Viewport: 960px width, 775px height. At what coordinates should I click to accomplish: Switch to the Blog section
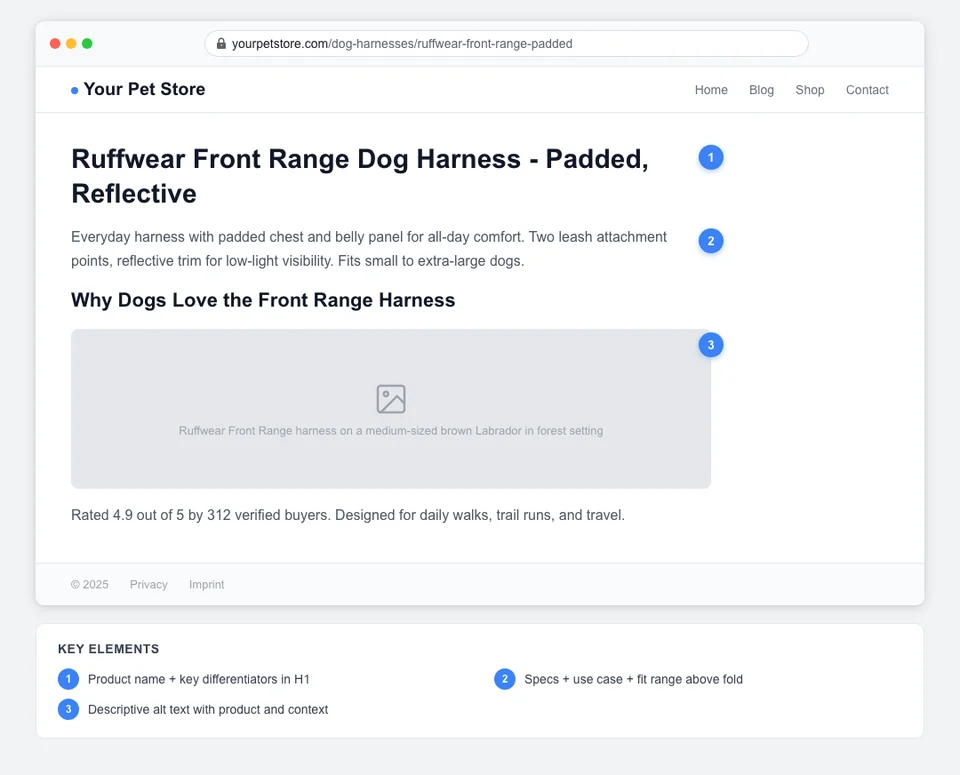[761, 90]
